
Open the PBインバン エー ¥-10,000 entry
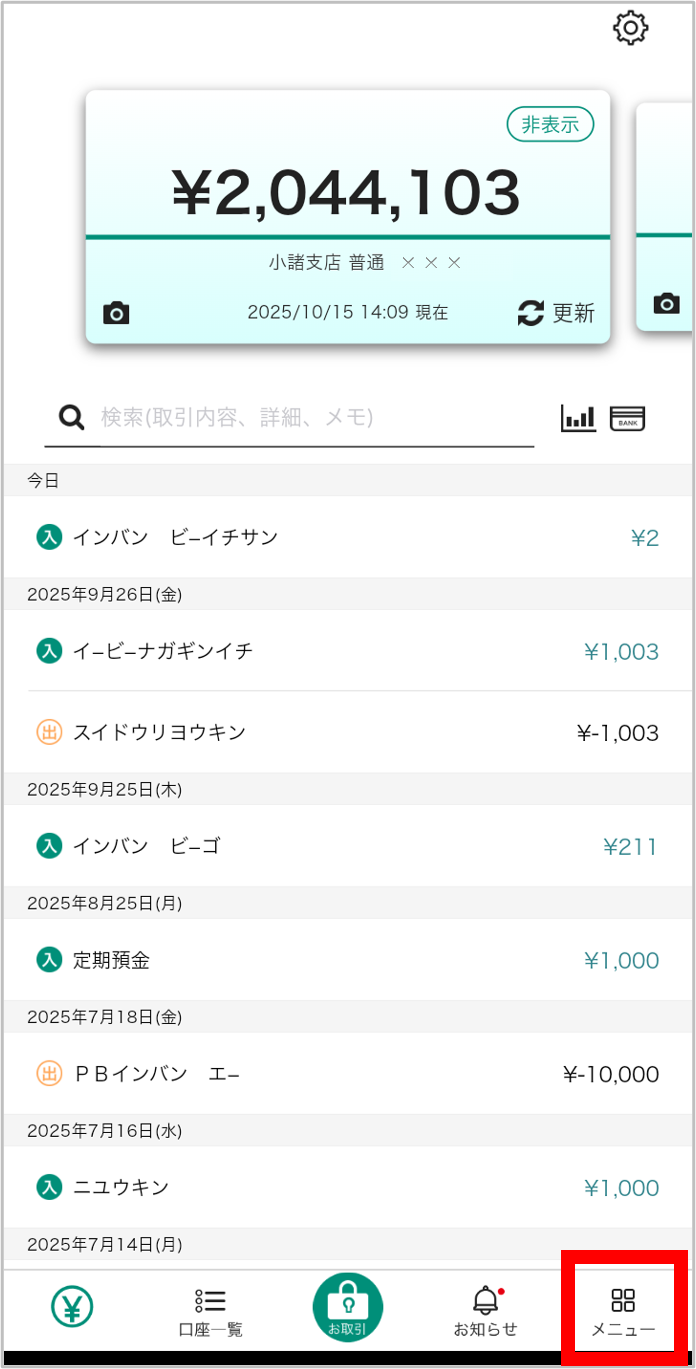[x=348, y=1075]
